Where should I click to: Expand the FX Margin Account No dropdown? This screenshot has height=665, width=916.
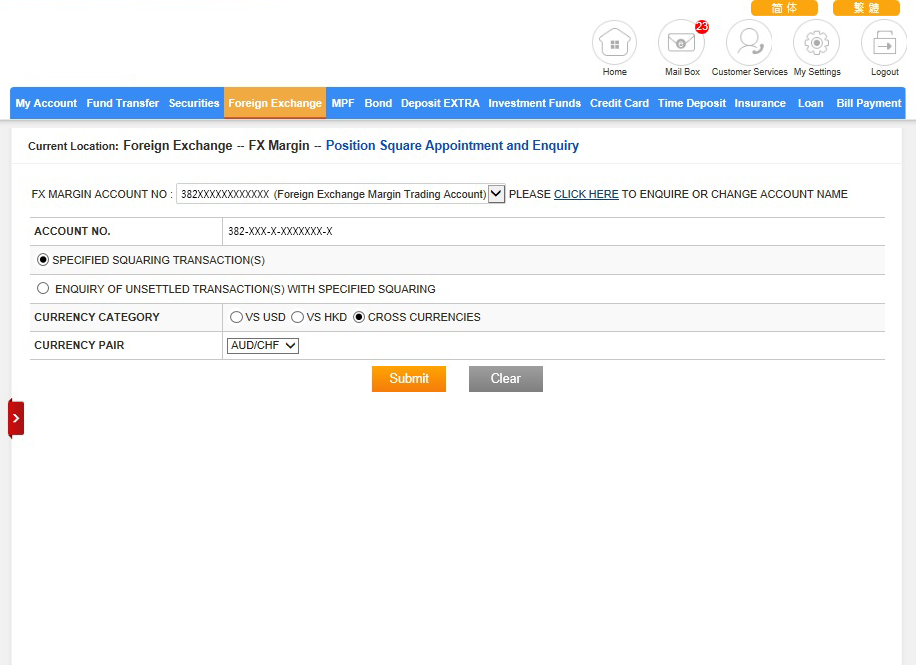point(496,194)
